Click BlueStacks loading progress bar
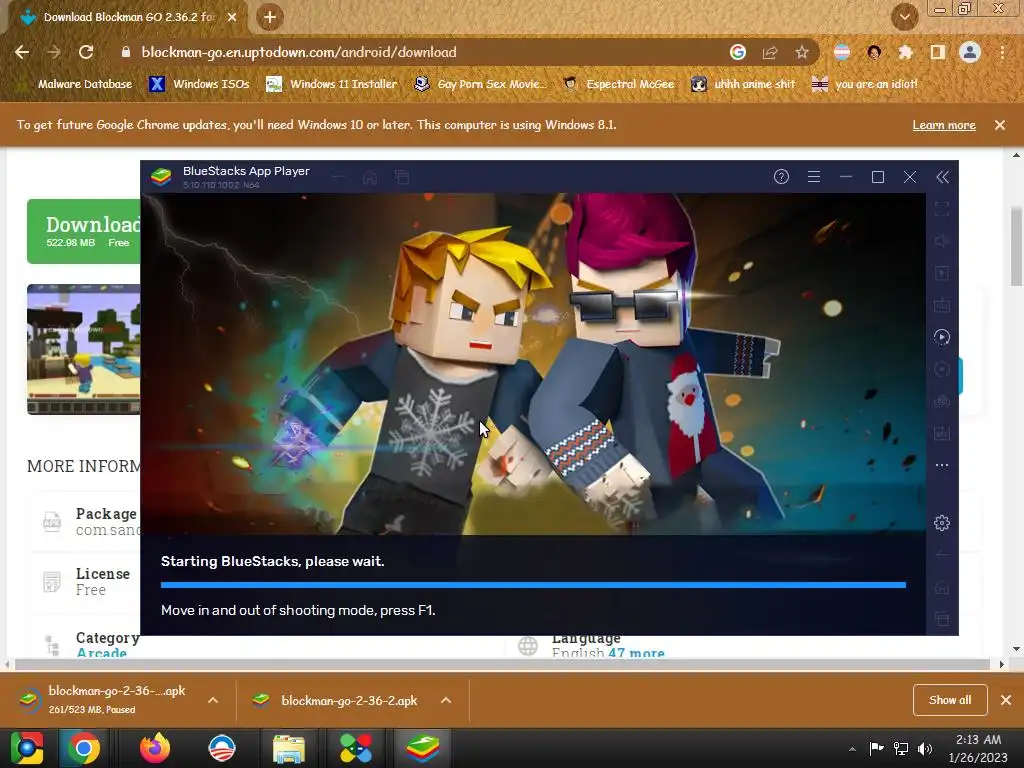Viewport: 1024px width, 768px height. click(x=533, y=585)
